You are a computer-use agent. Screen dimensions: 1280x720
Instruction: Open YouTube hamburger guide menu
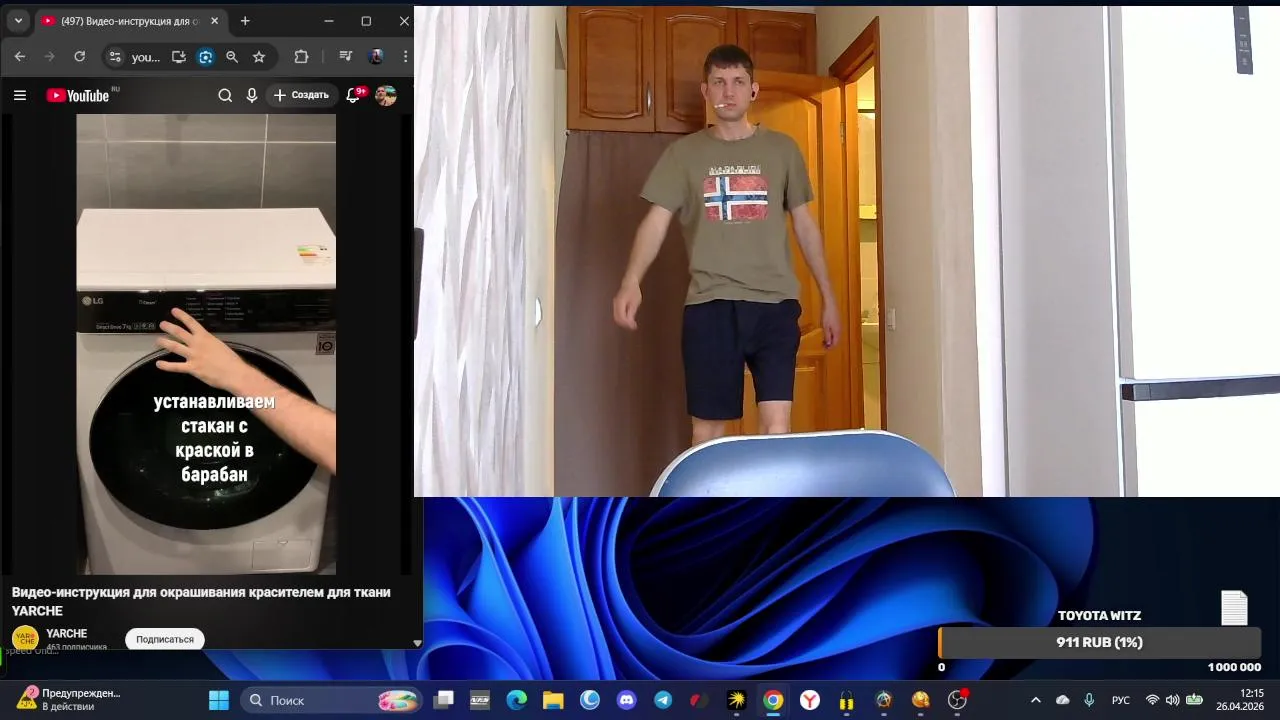pos(20,95)
